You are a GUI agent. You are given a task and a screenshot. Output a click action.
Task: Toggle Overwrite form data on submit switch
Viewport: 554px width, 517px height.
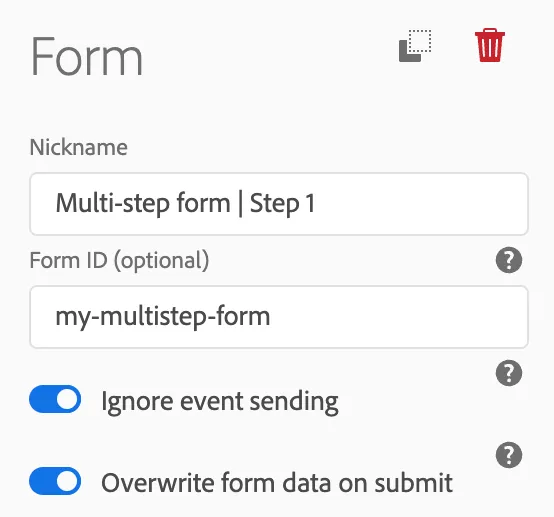coord(55,481)
